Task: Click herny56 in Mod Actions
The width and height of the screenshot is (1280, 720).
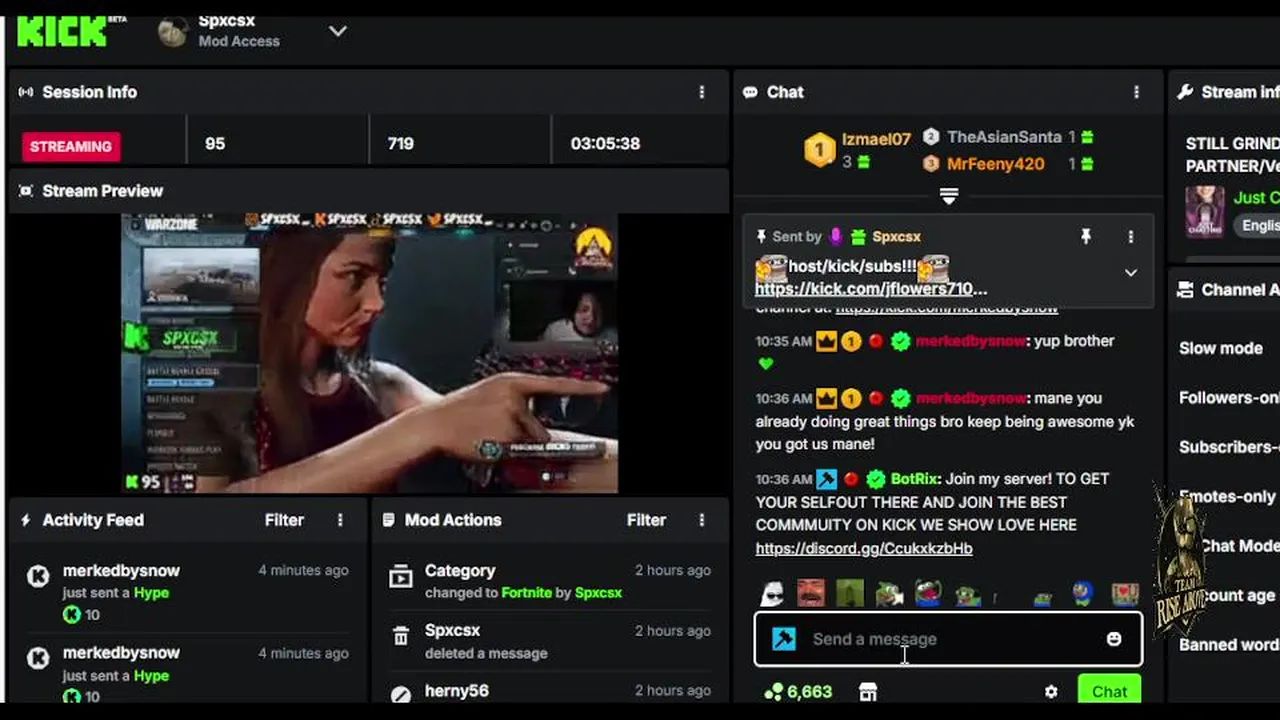Action: 456,691
